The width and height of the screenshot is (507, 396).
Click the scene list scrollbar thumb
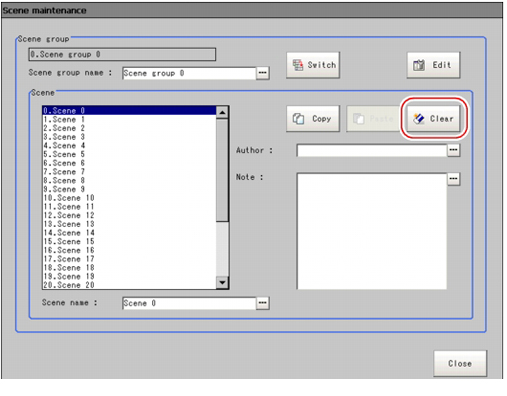pos(222,170)
